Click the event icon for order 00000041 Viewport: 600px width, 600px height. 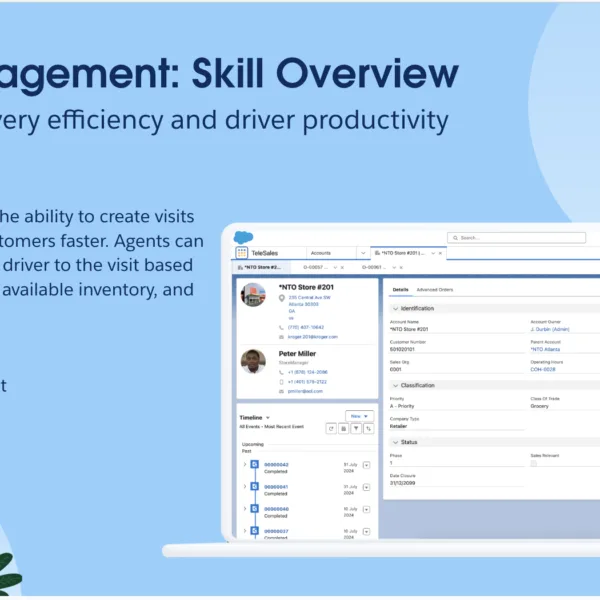[255, 486]
